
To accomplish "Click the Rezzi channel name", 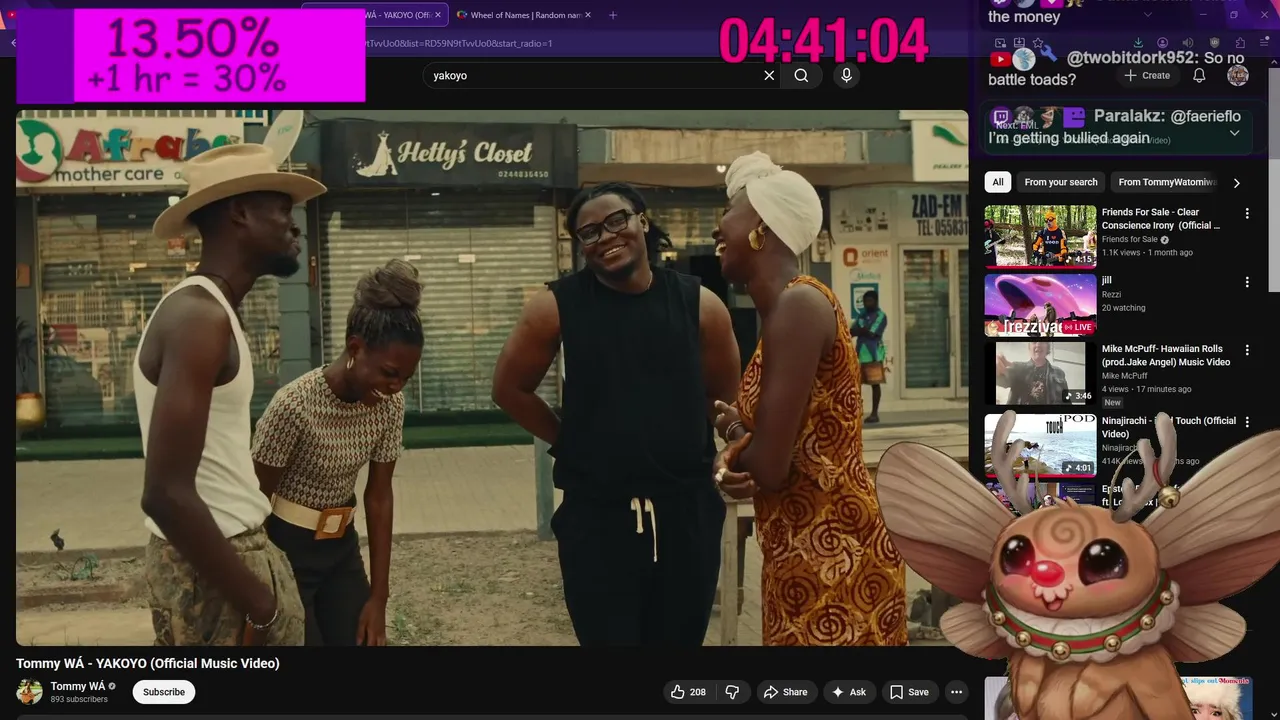I will (x=1111, y=295).
